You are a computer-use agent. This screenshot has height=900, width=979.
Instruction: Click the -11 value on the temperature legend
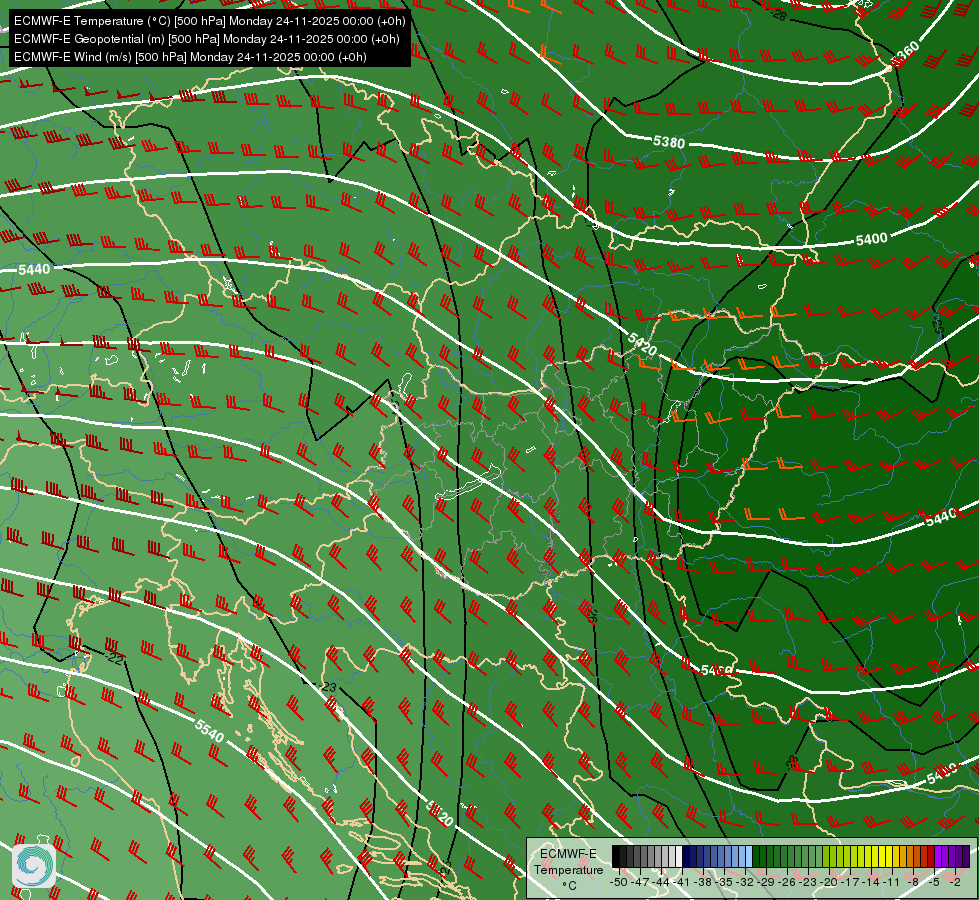(x=892, y=882)
